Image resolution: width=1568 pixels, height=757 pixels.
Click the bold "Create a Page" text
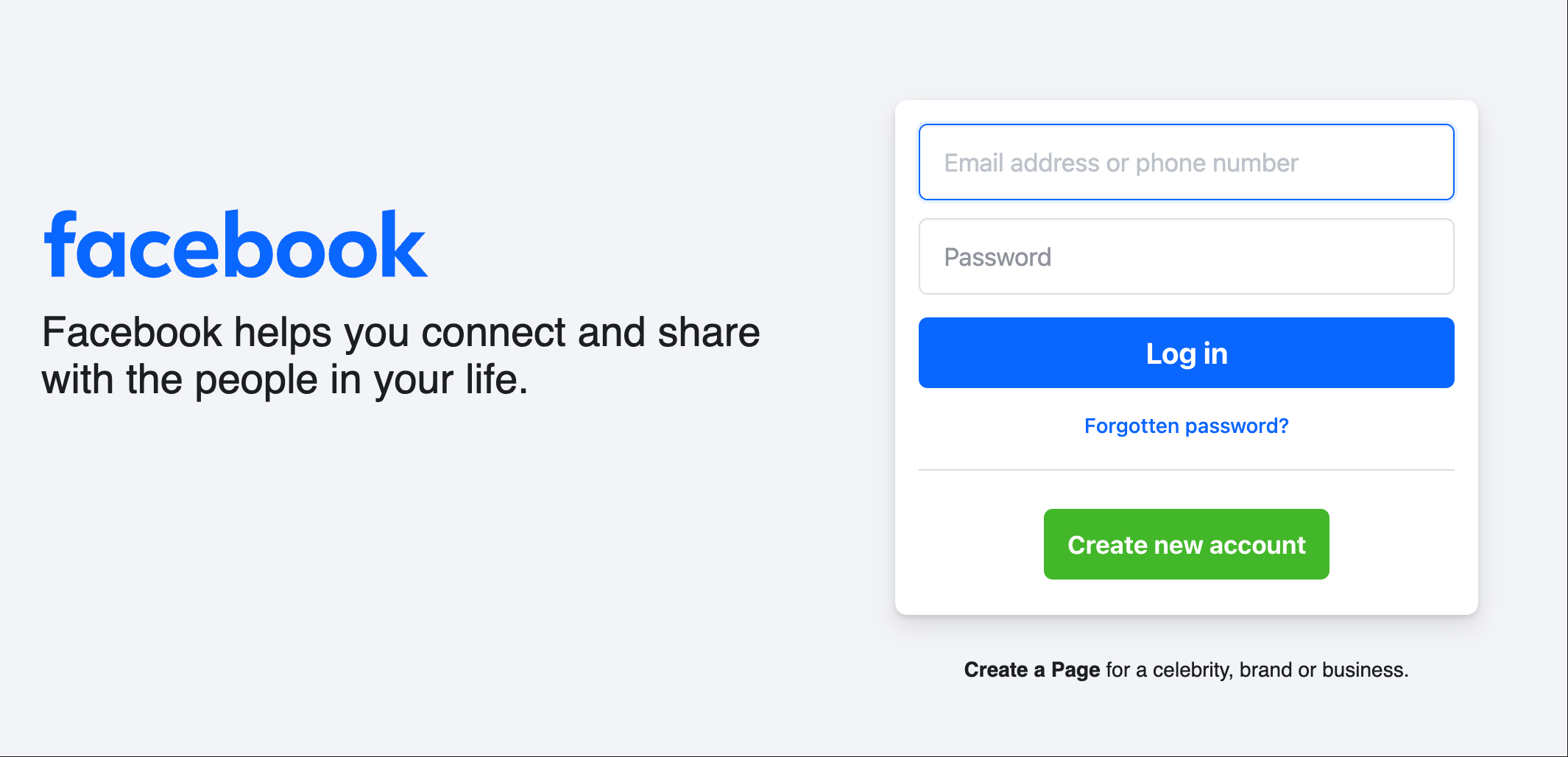coord(1031,669)
